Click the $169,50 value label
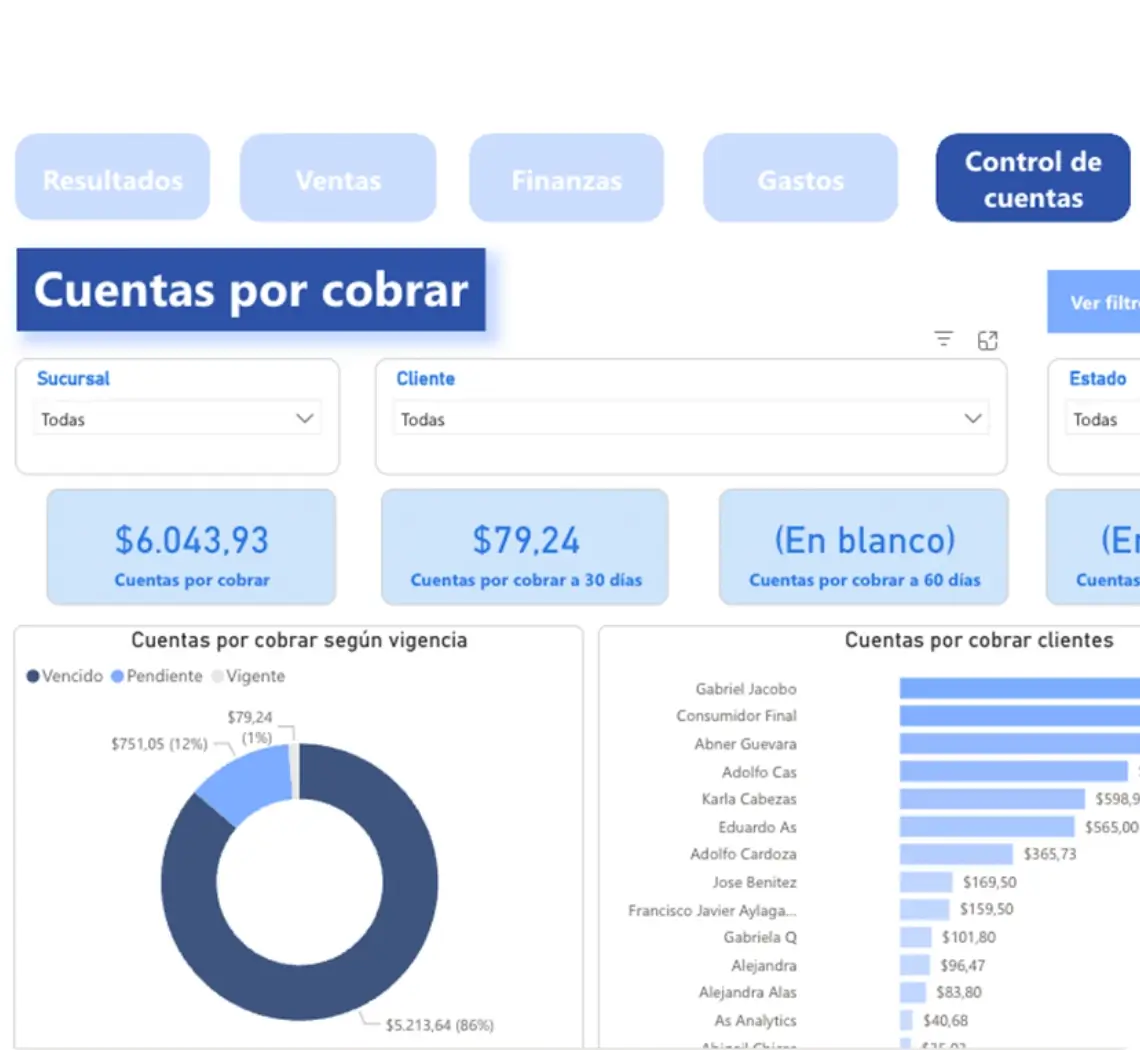The height and width of the screenshot is (1050, 1140). 990,882
